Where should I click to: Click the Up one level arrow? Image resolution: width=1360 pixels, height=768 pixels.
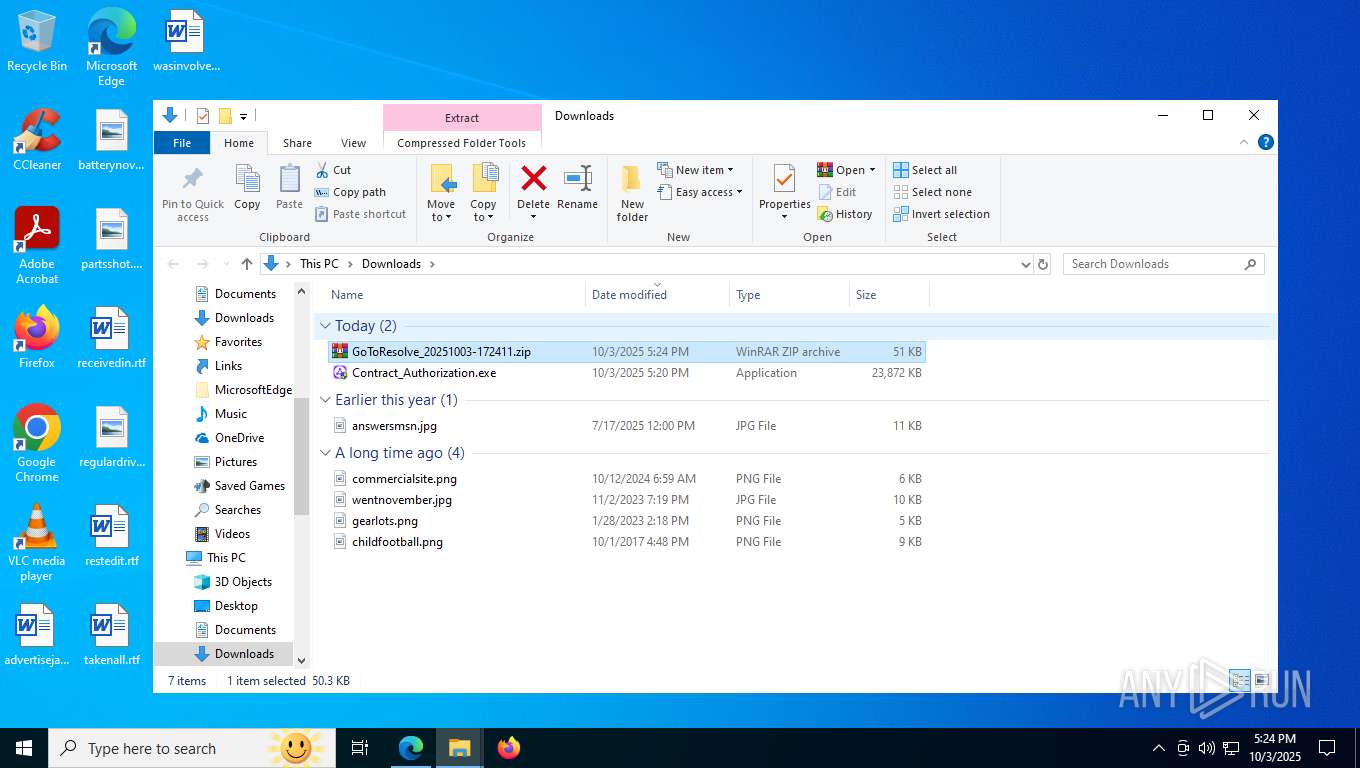247,264
